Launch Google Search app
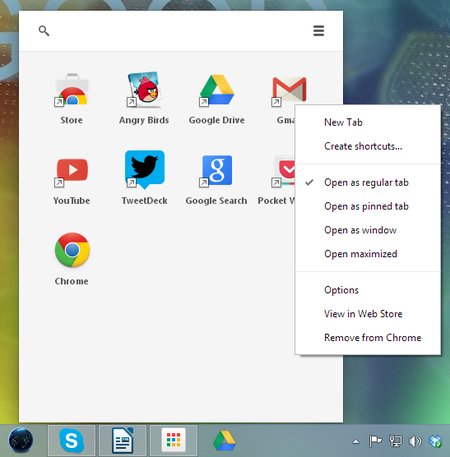 217,170
